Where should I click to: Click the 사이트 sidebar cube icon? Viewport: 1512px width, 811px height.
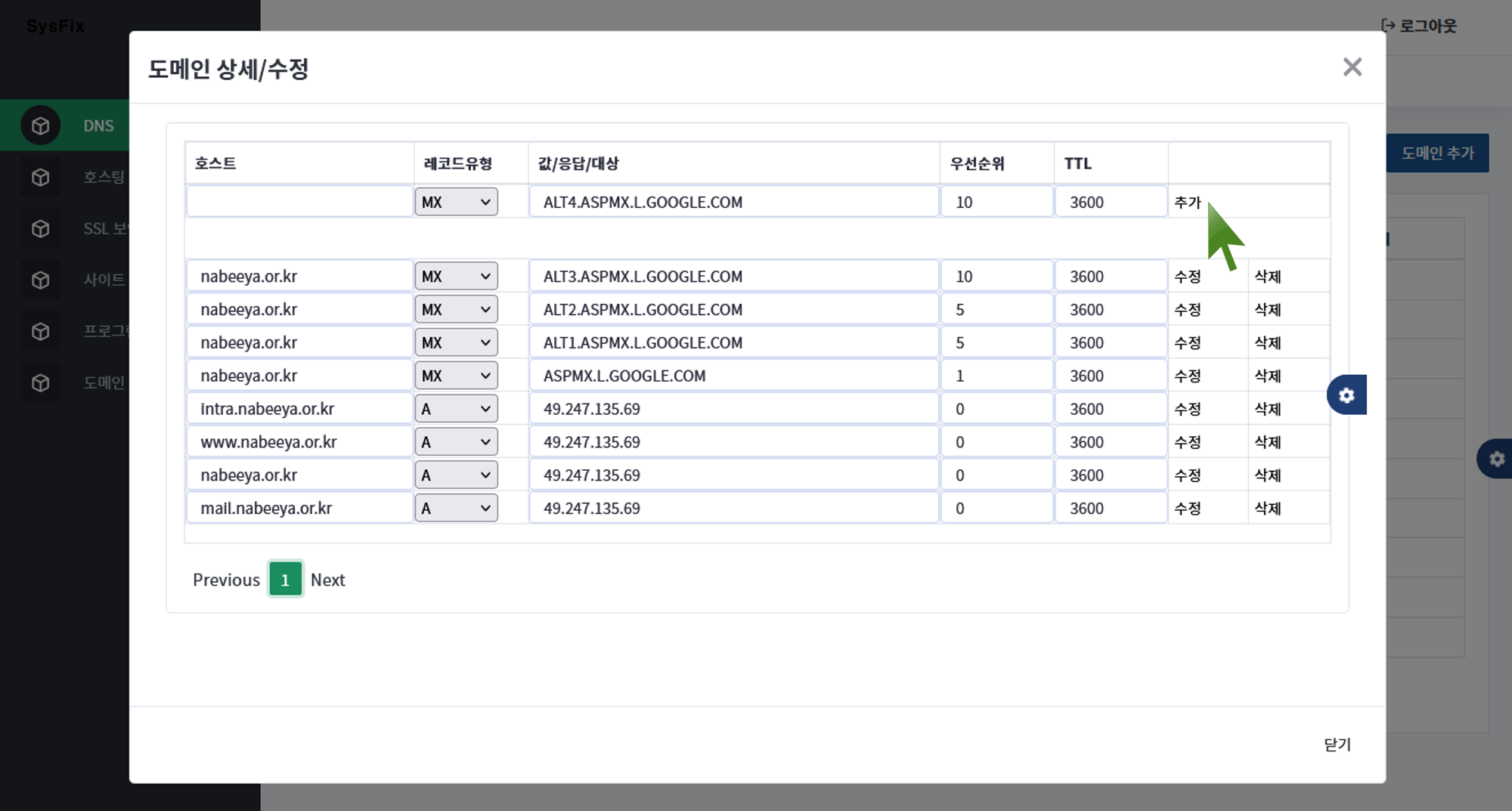pyautogui.click(x=40, y=280)
